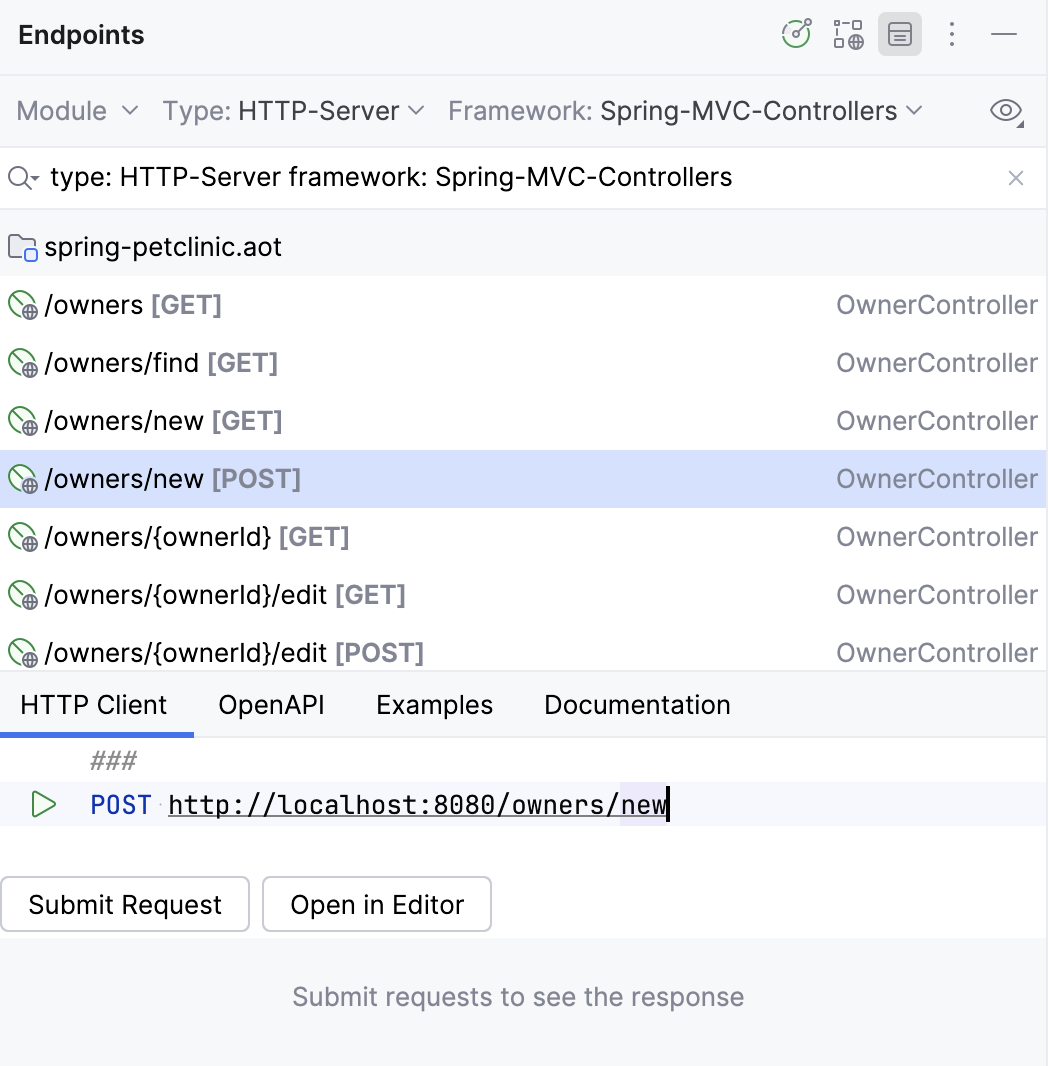Click the endpoint icon beside /owners [GET]
Screen dimensions: 1048x1066
[22, 305]
